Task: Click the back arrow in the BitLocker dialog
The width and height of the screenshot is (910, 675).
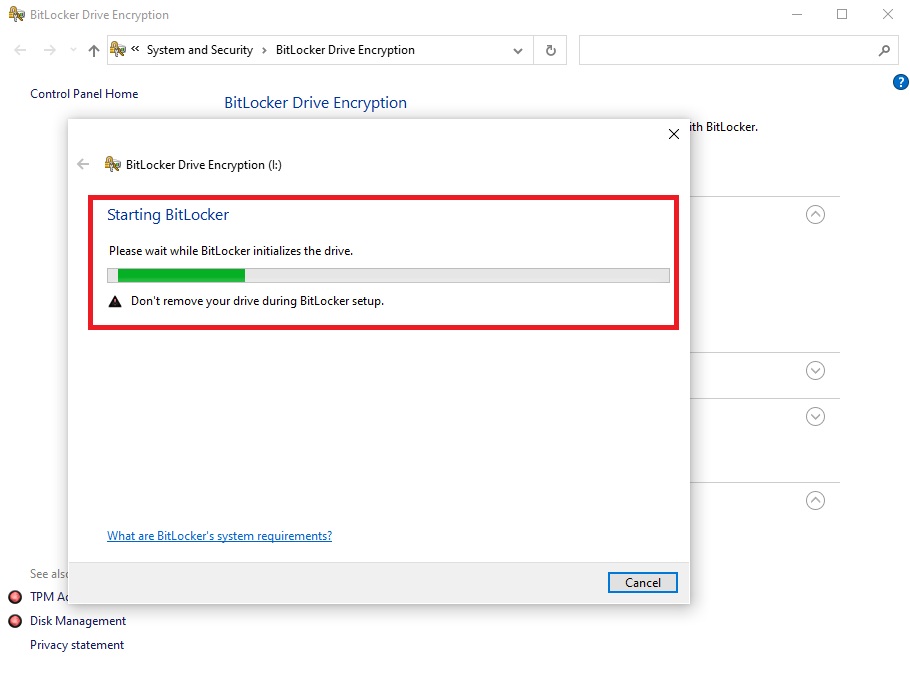Action: 83,165
